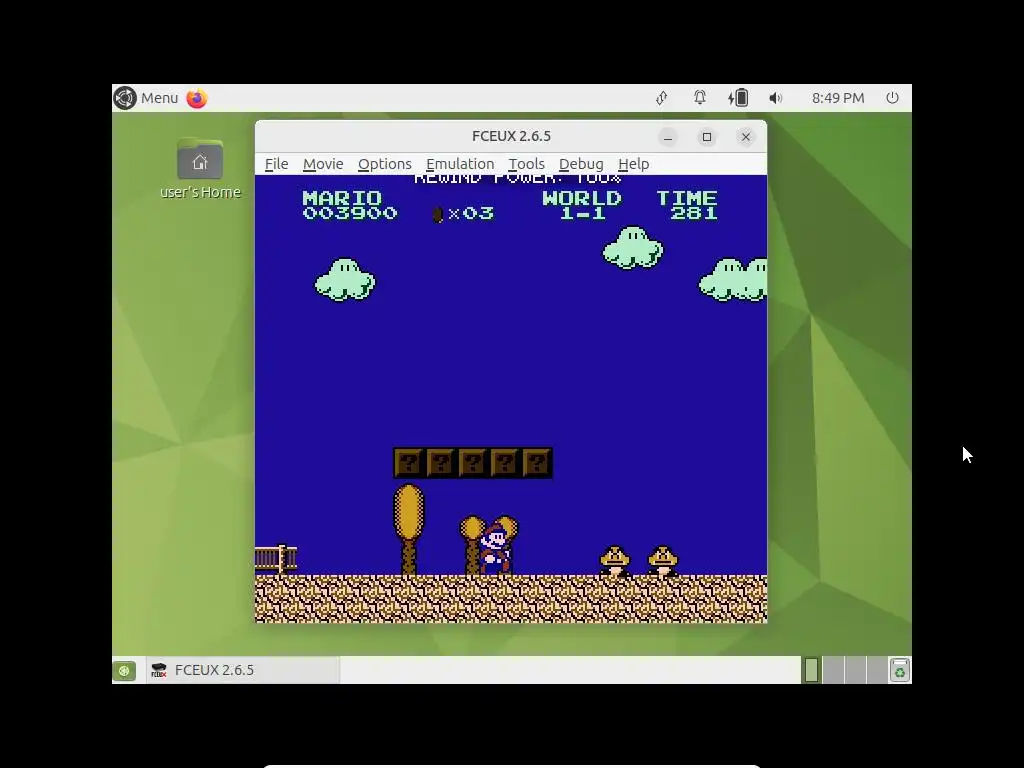Viewport: 1024px width, 768px height.
Task: Launch Firefox from the top panel
Action: (x=197, y=98)
